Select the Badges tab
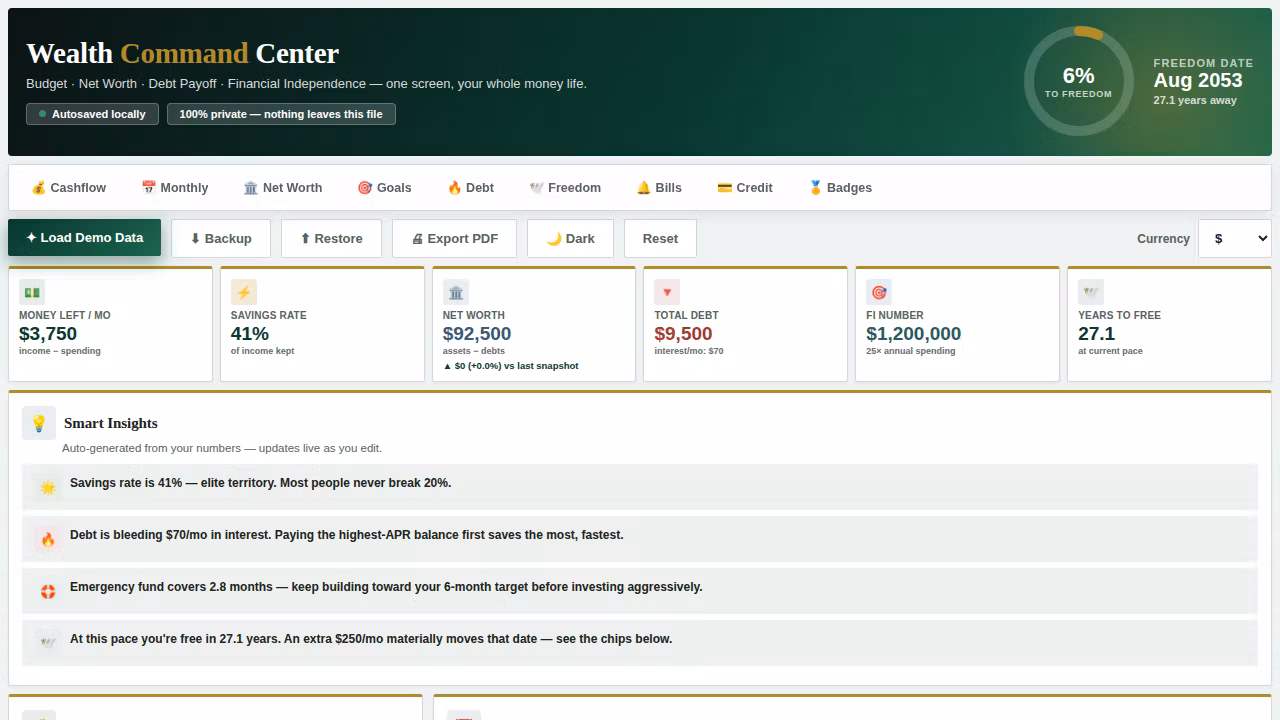 tap(840, 188)
